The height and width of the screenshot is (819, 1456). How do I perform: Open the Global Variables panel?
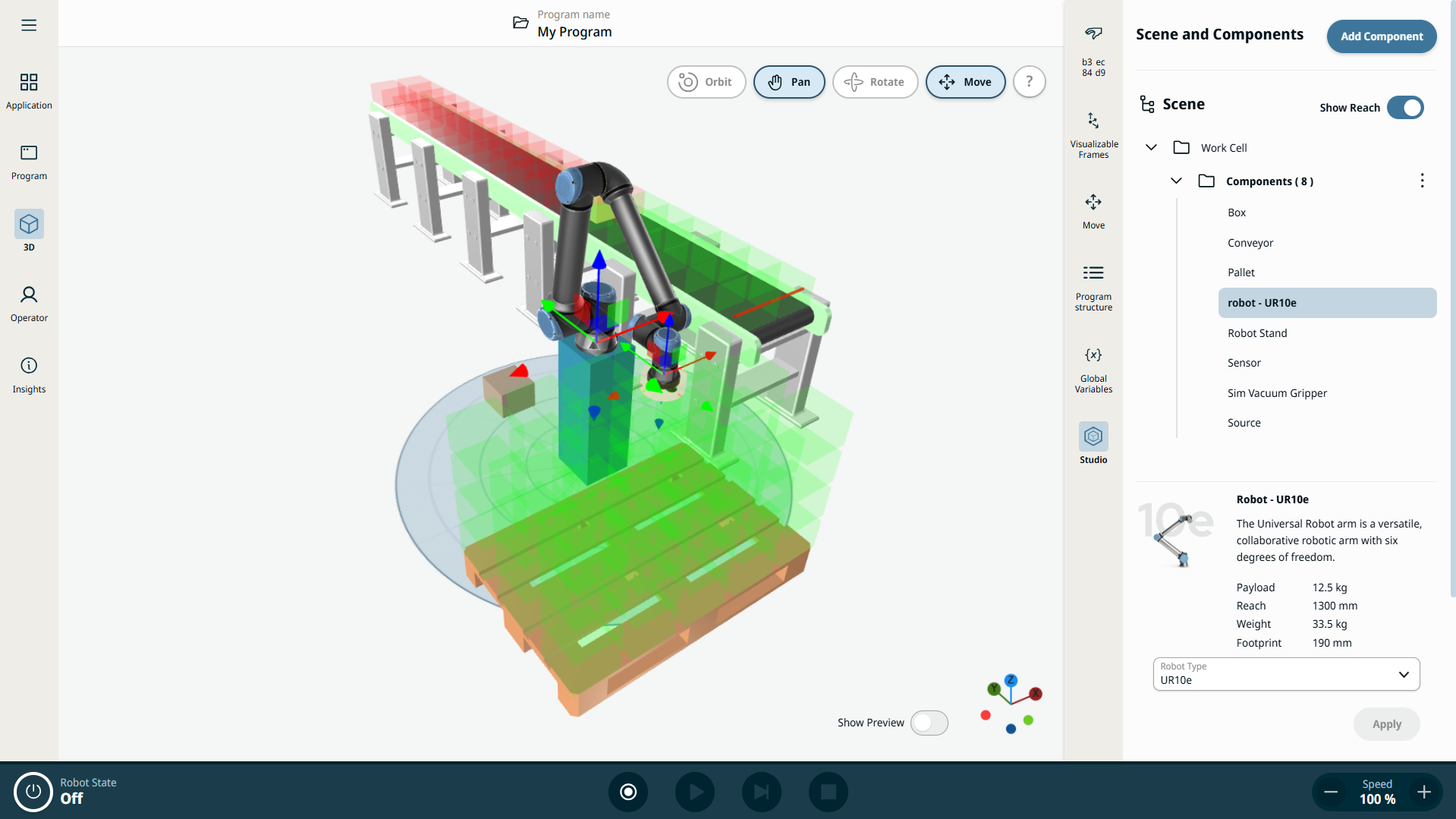(x=1093, y=370)
